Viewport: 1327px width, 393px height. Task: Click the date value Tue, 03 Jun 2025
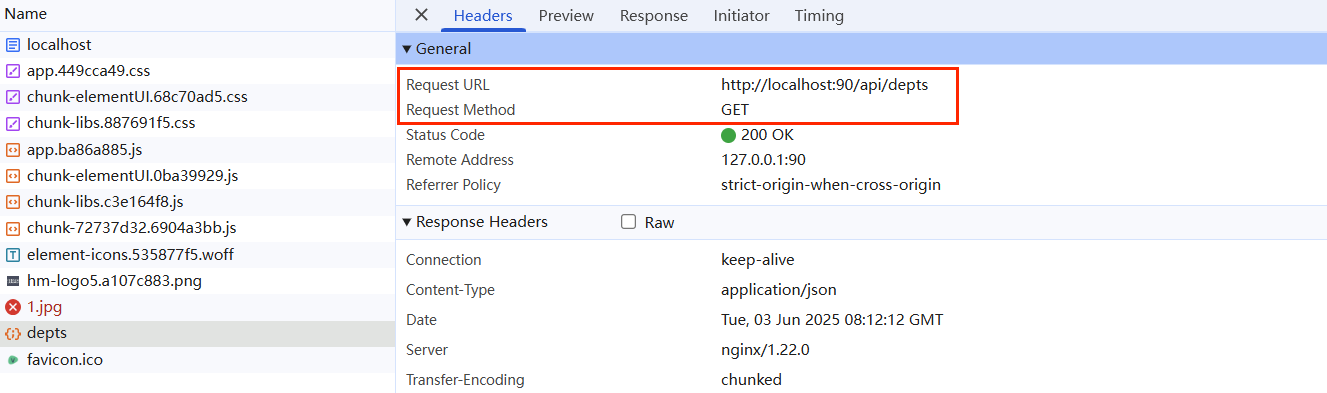[x=832, y=320]
